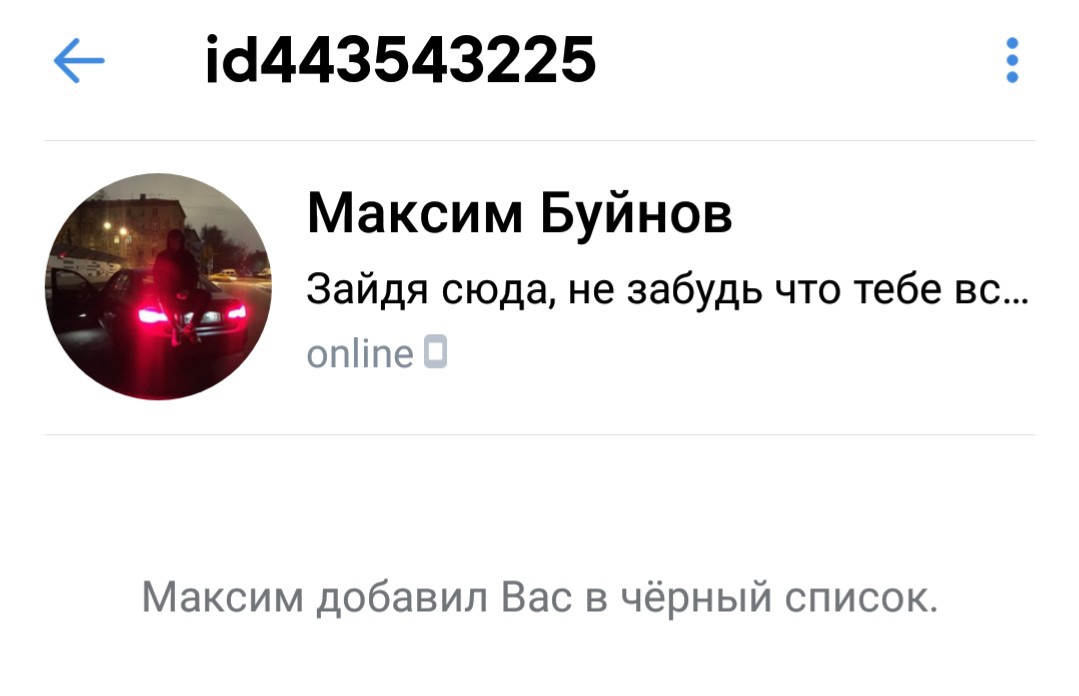Click the 'online' status label

[360, 354]
